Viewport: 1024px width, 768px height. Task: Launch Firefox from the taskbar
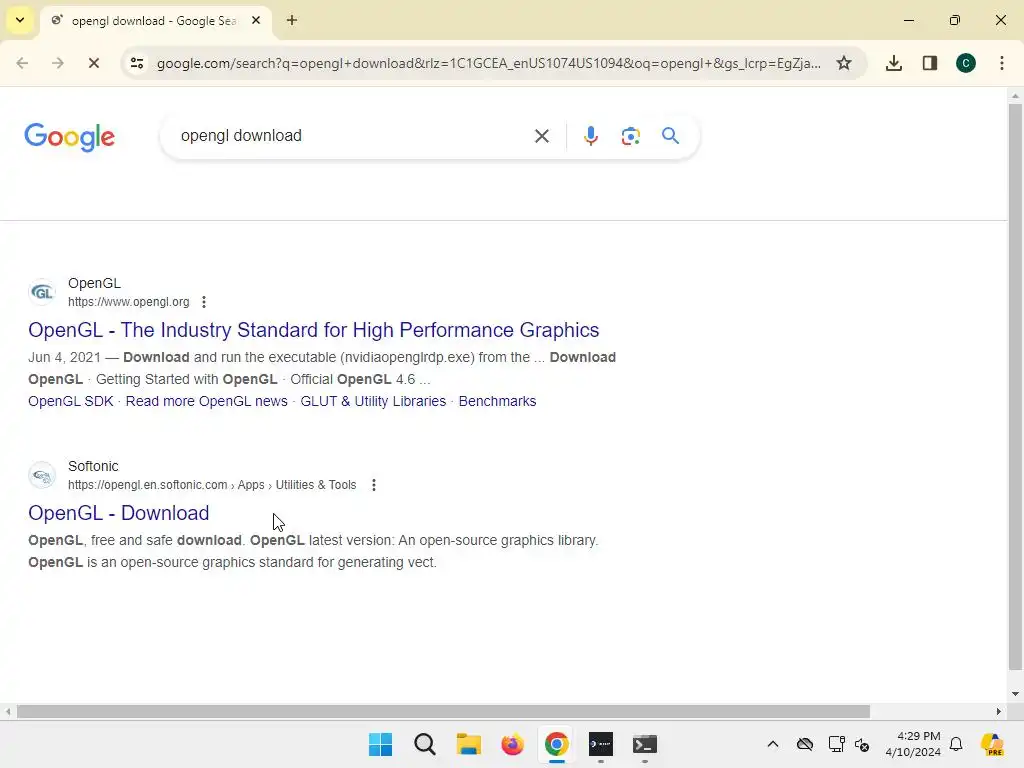pos(513,744)
